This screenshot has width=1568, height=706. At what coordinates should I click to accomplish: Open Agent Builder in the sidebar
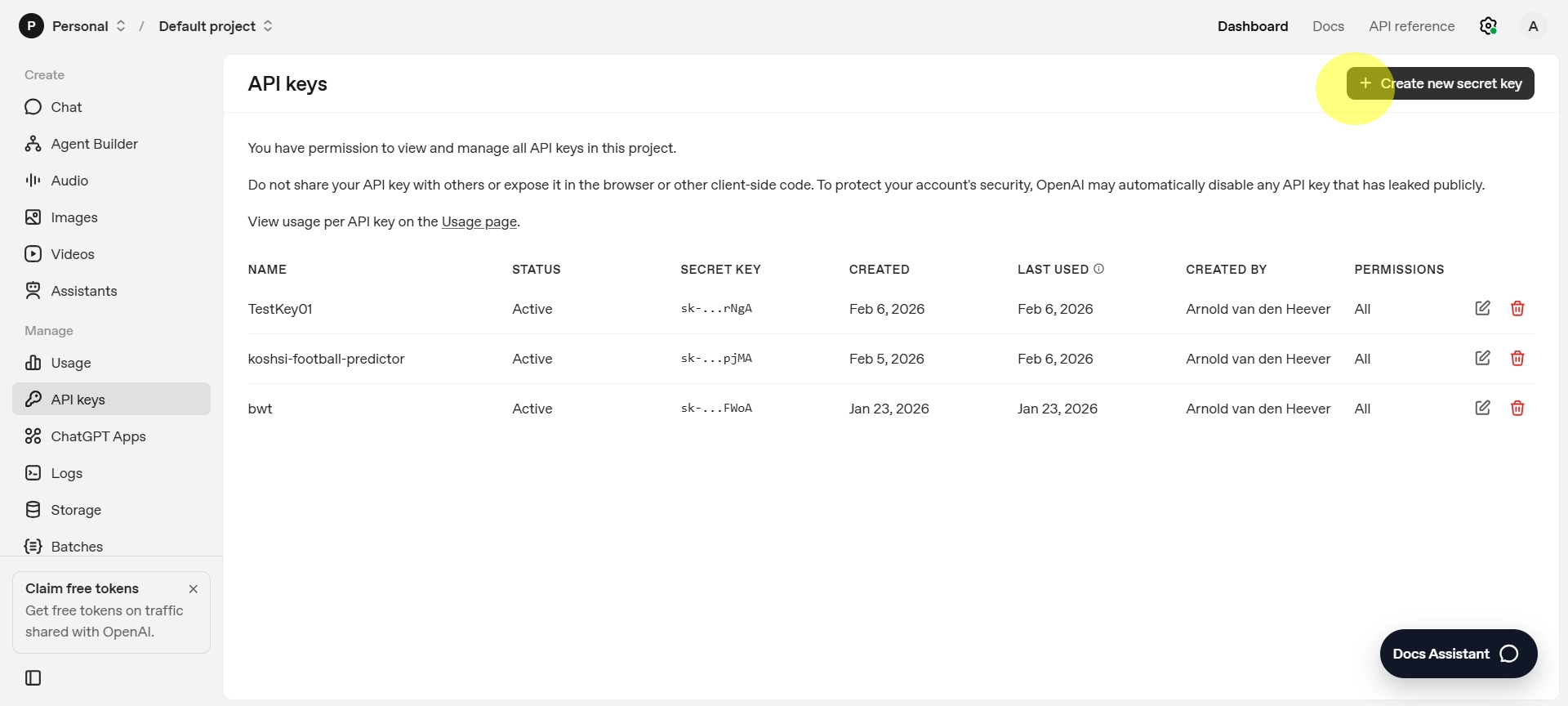pos(111,144)
